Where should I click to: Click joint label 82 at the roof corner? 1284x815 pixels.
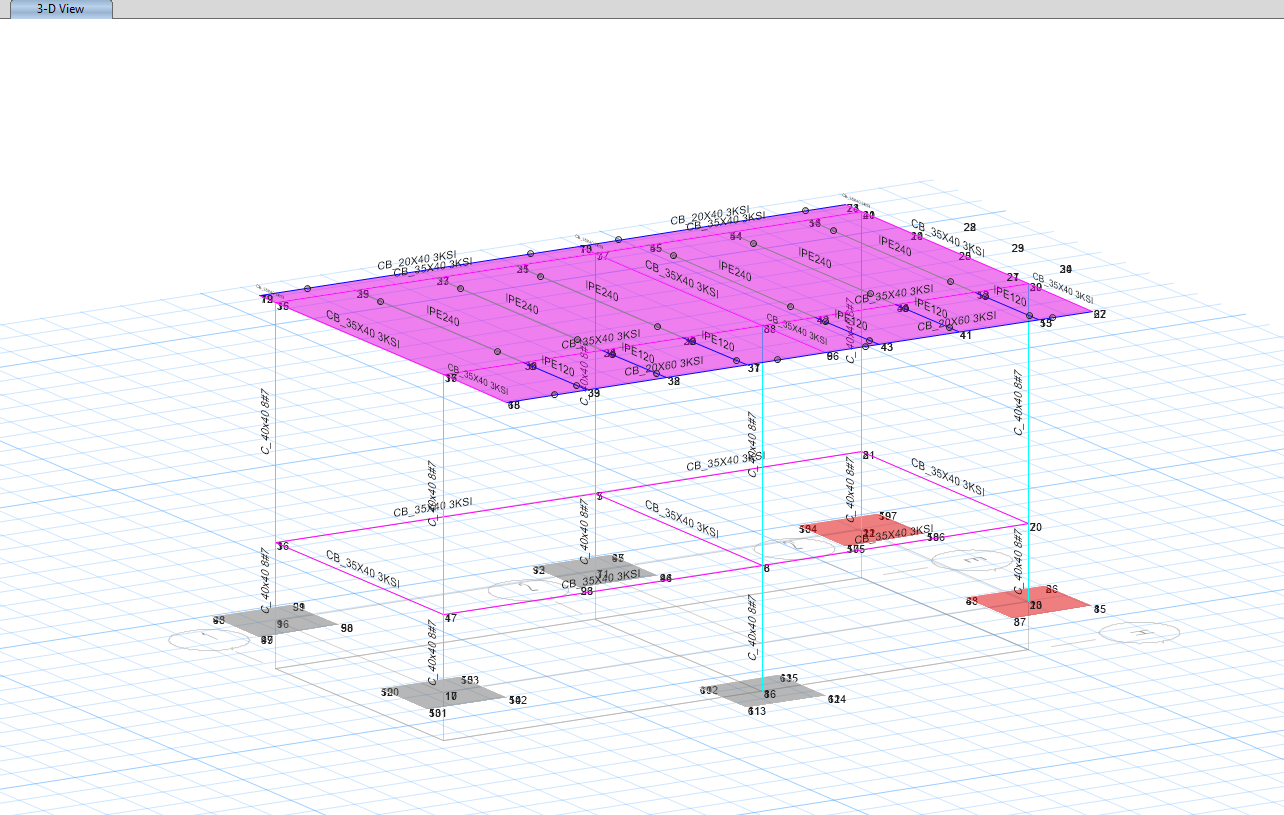[1100, 314]
